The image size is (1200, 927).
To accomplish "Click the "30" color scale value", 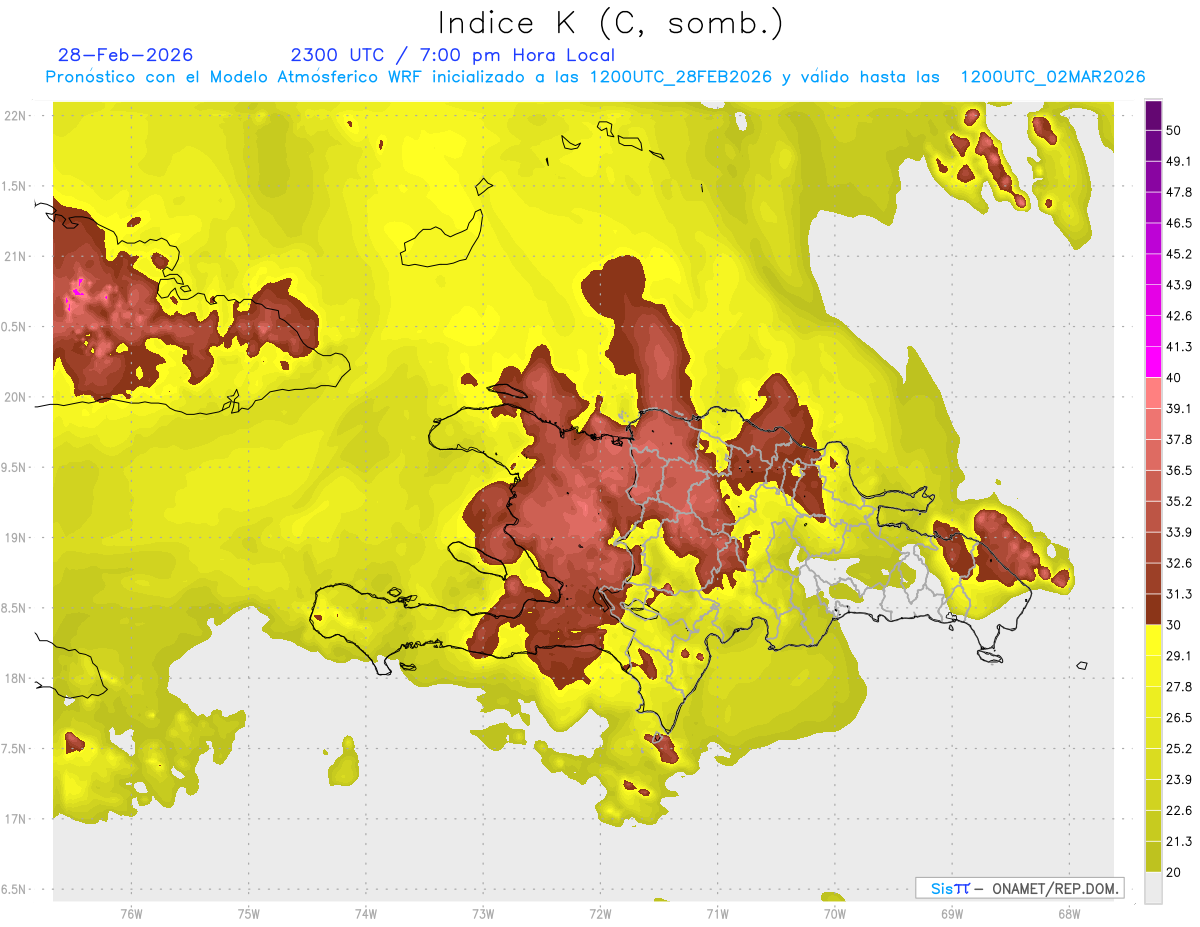I will click(1174, 625).
